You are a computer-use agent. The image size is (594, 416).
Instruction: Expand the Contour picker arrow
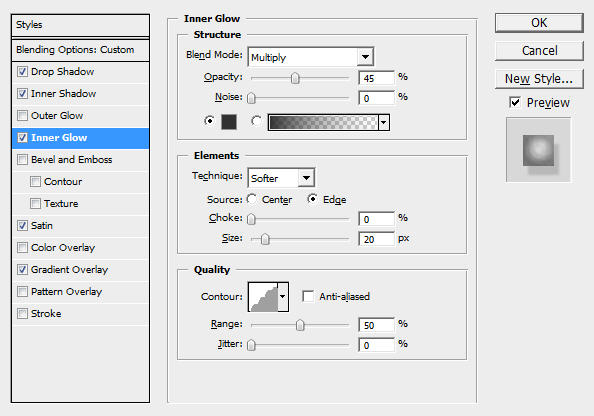(283, 297)
